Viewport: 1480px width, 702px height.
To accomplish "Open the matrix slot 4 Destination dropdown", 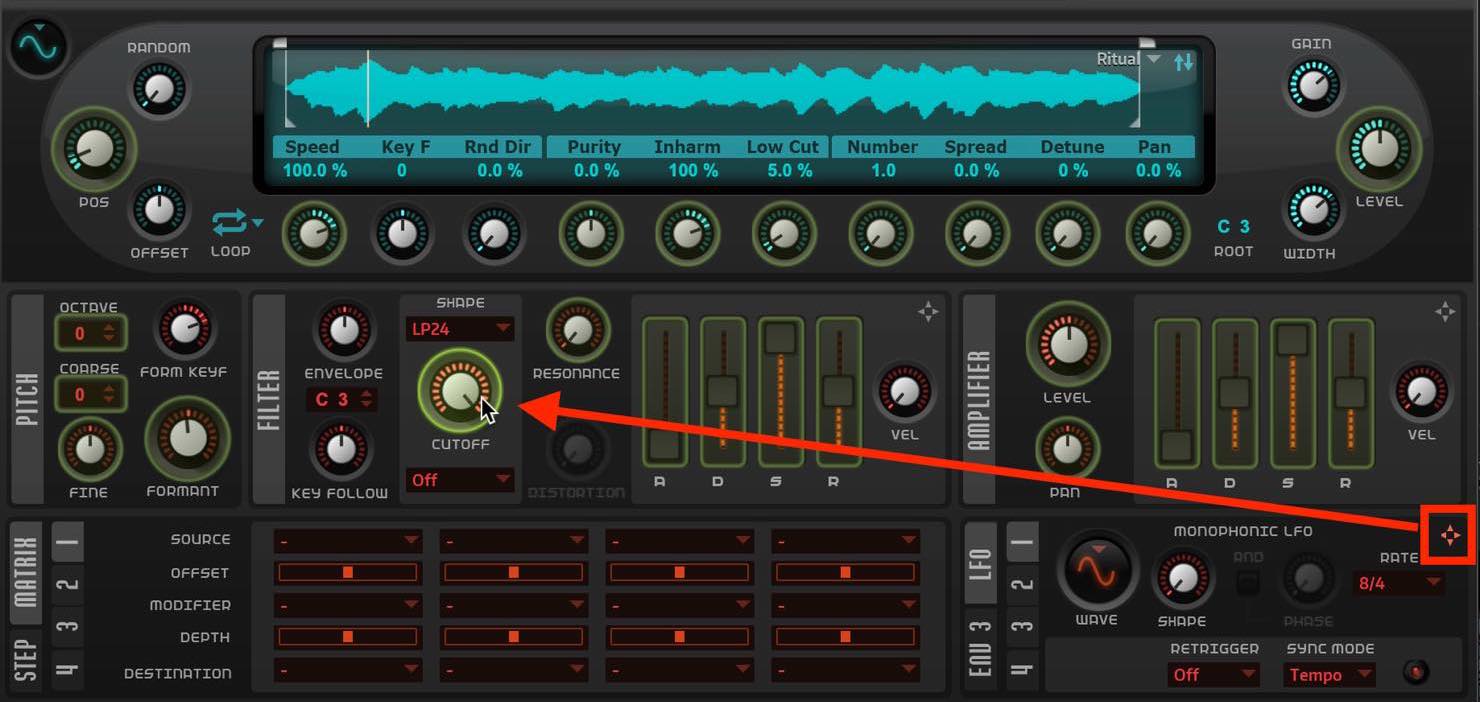I will [x=845, y=672].
